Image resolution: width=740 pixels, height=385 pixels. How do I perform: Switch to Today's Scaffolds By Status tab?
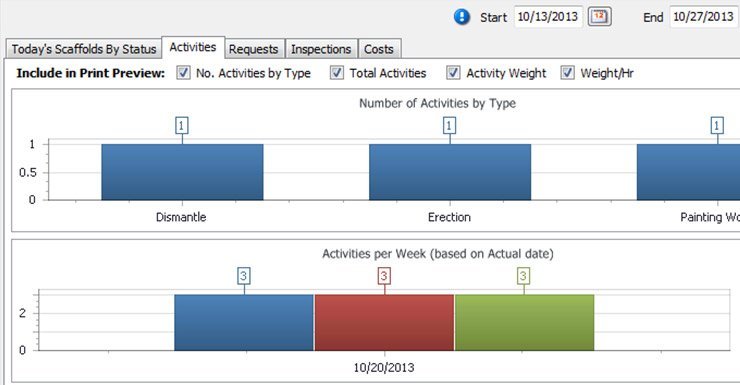point(84,49)
